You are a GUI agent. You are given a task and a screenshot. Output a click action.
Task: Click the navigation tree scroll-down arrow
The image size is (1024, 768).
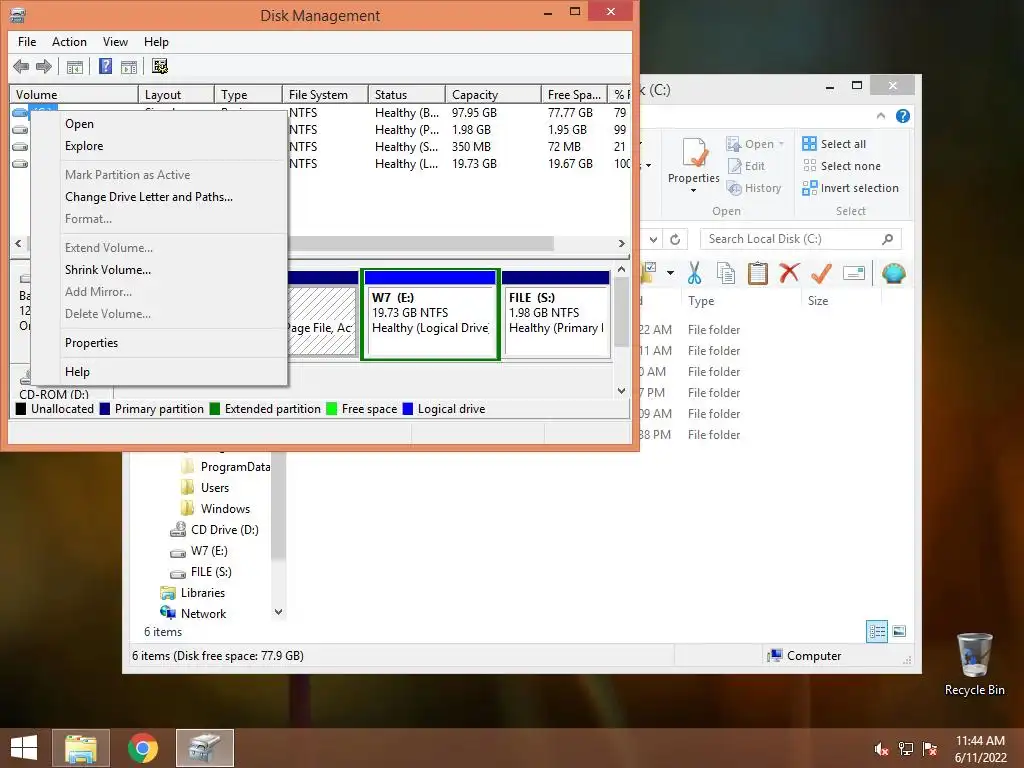pos(279,612)
